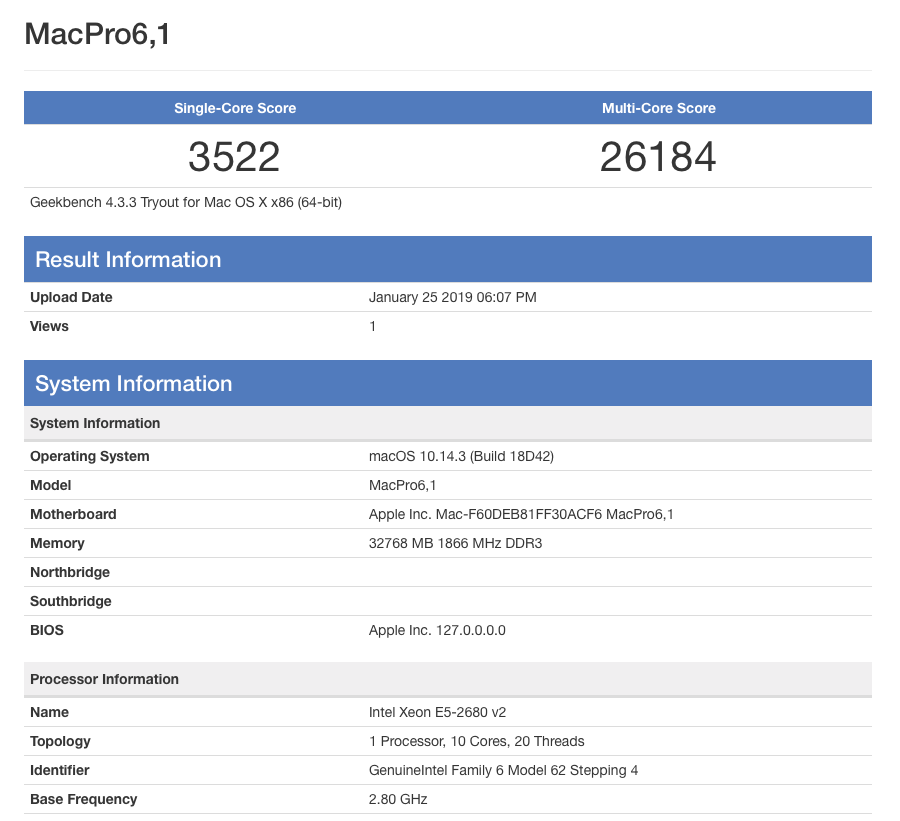Select the Geekbench 4.3.3 Tryout version line

[186, 203]
